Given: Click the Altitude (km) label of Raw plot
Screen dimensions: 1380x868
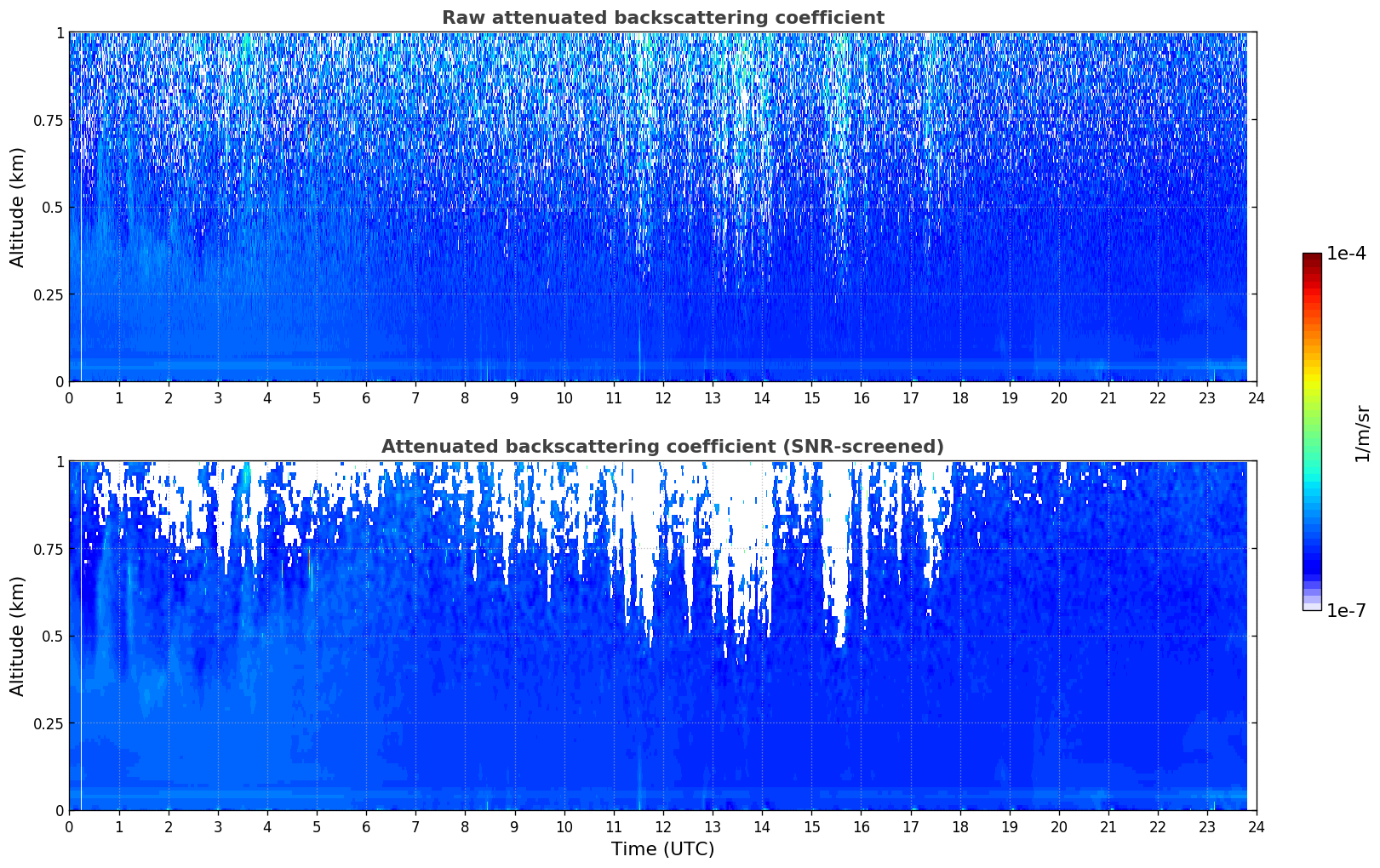Looking at the screenshot, I should (18, 207).
